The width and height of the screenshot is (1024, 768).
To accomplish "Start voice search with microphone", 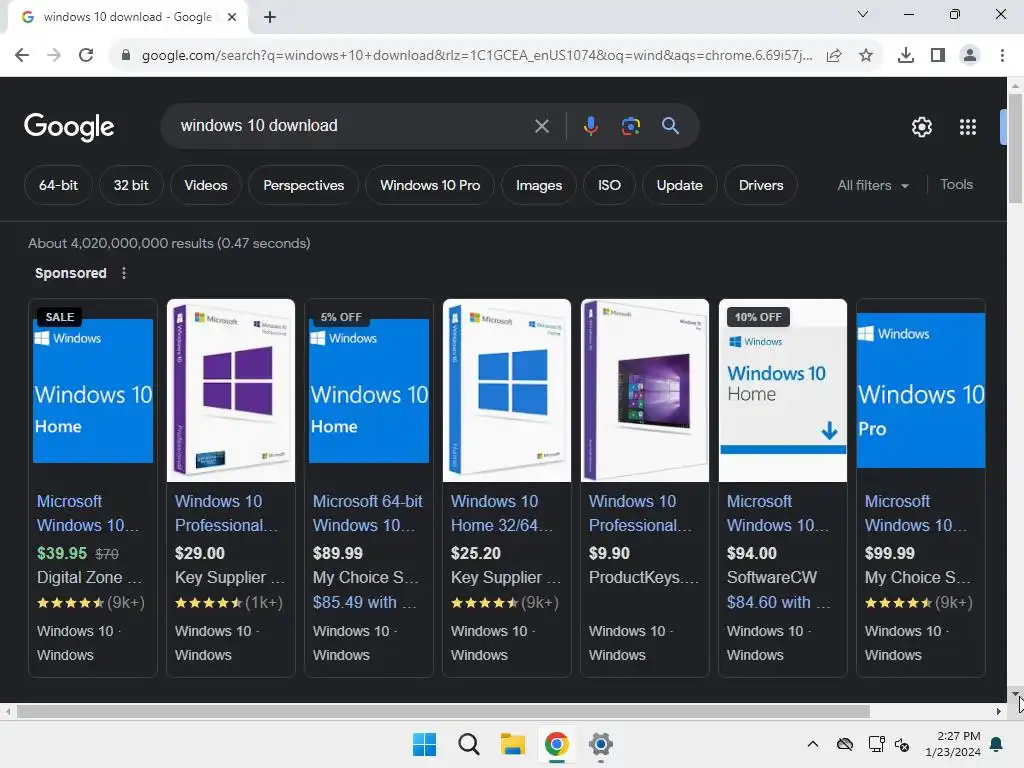I will (x=590, y=125).
